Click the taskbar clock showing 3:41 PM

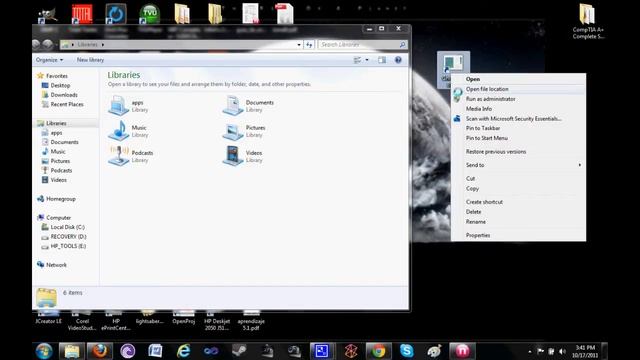(585, 351)
